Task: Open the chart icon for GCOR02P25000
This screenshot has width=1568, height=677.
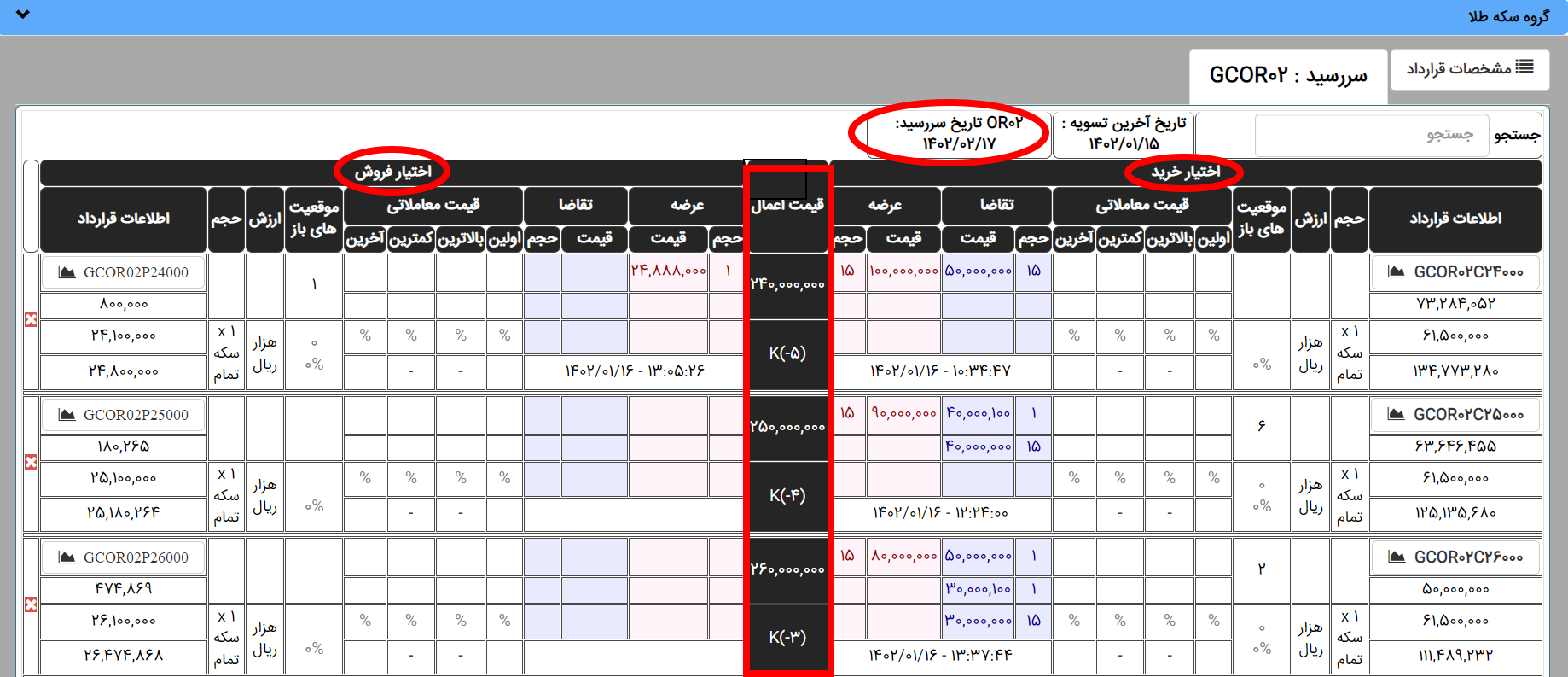Action: 67,415
